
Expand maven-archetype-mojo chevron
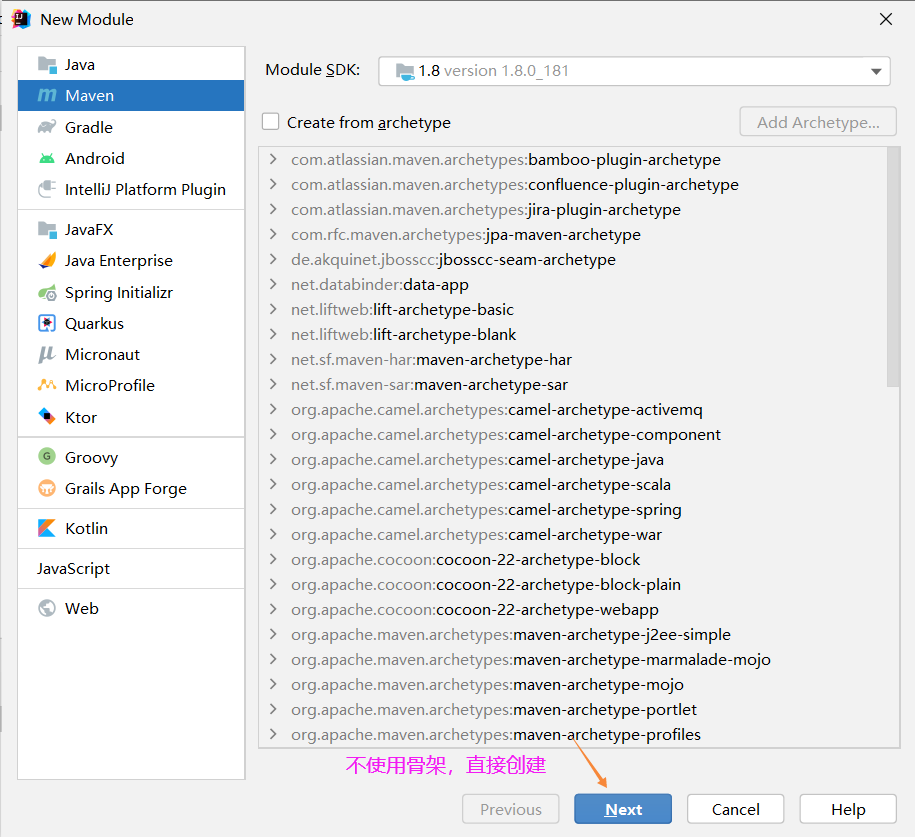click(x=273, y=684)
